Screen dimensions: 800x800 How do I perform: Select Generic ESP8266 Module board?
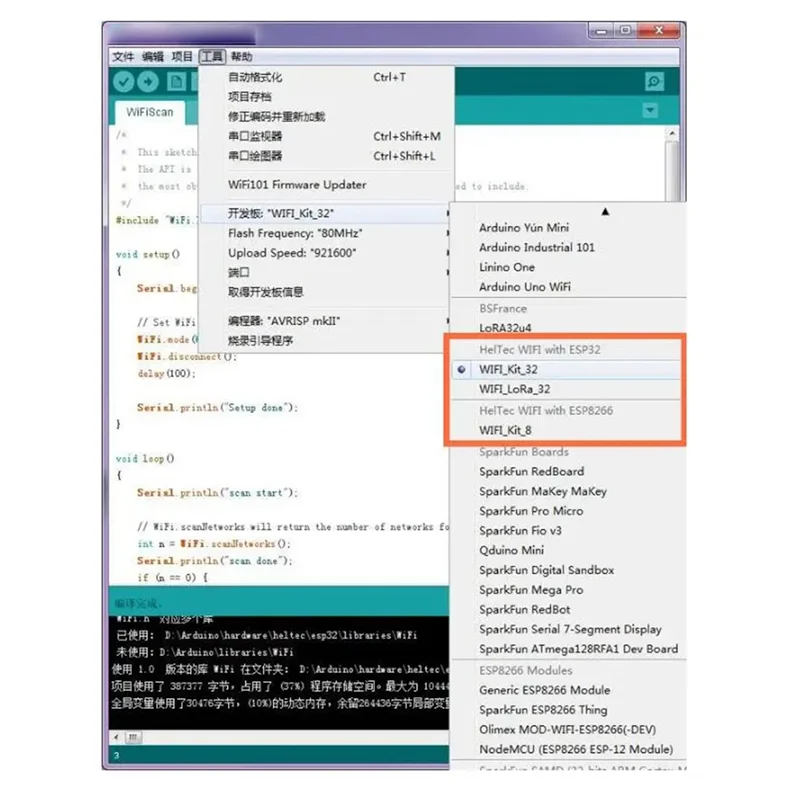[x=568, y=690]
